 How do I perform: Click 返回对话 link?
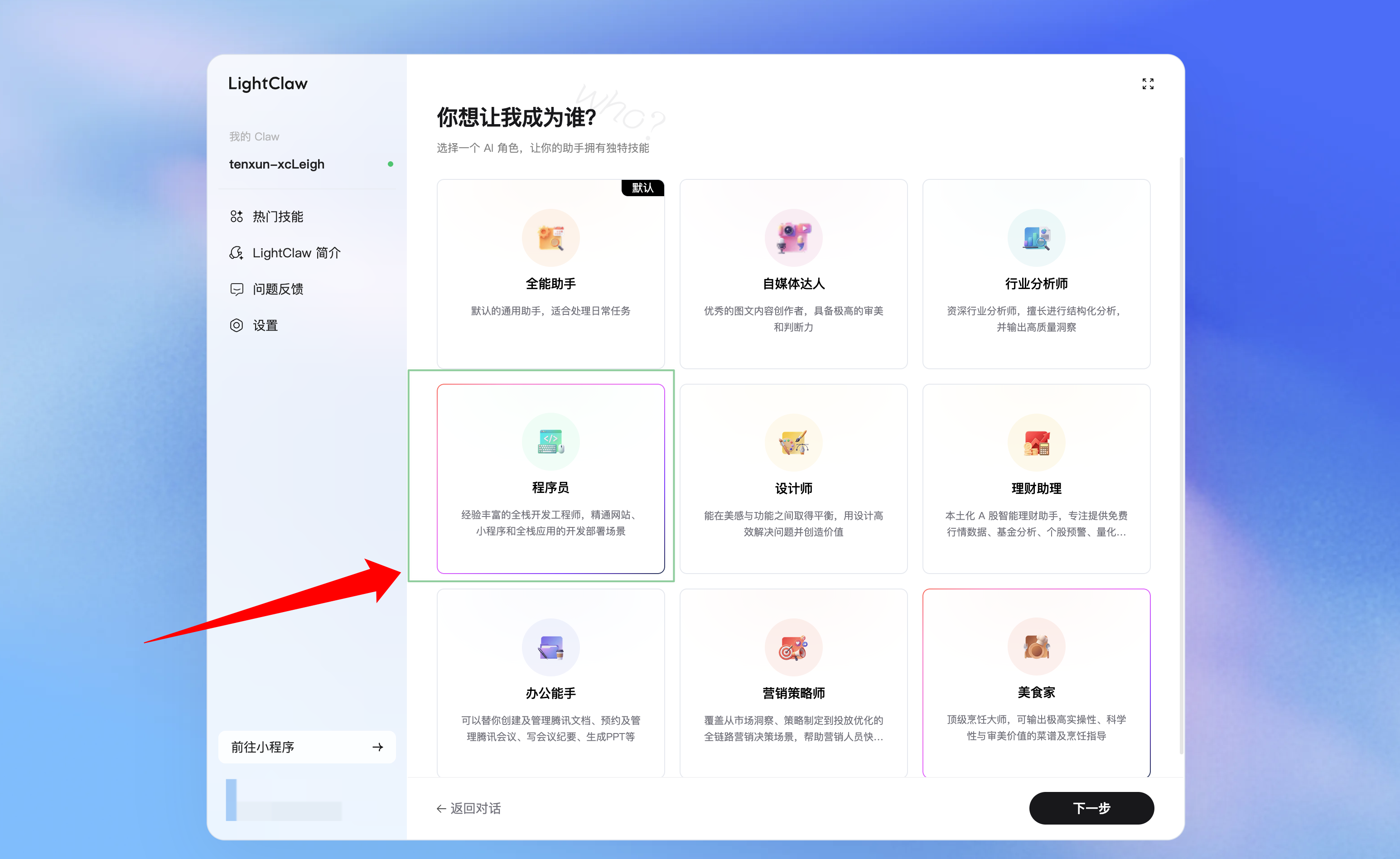point(469,808)
